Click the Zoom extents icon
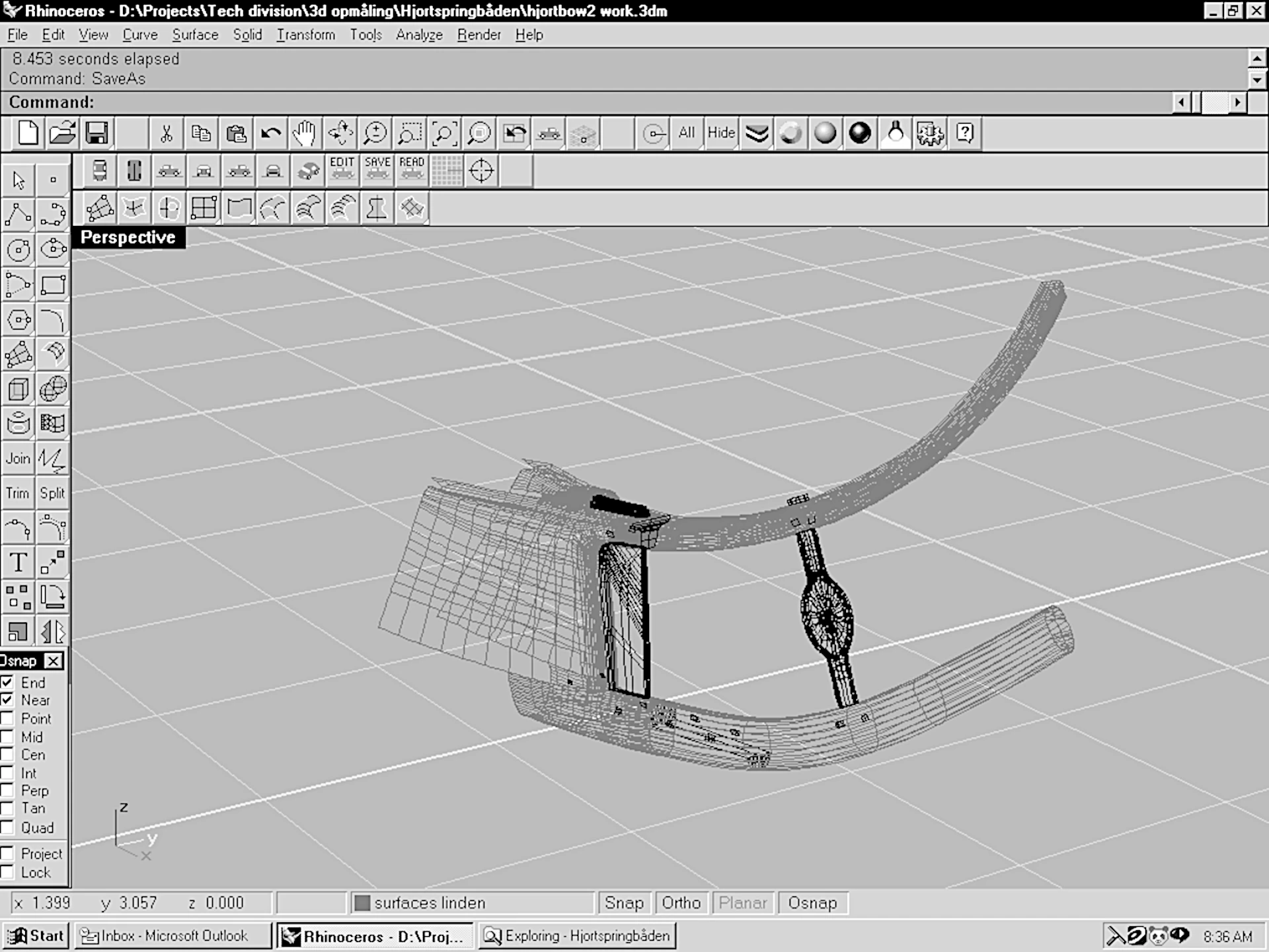1269x952 pixels. (445, 133)
